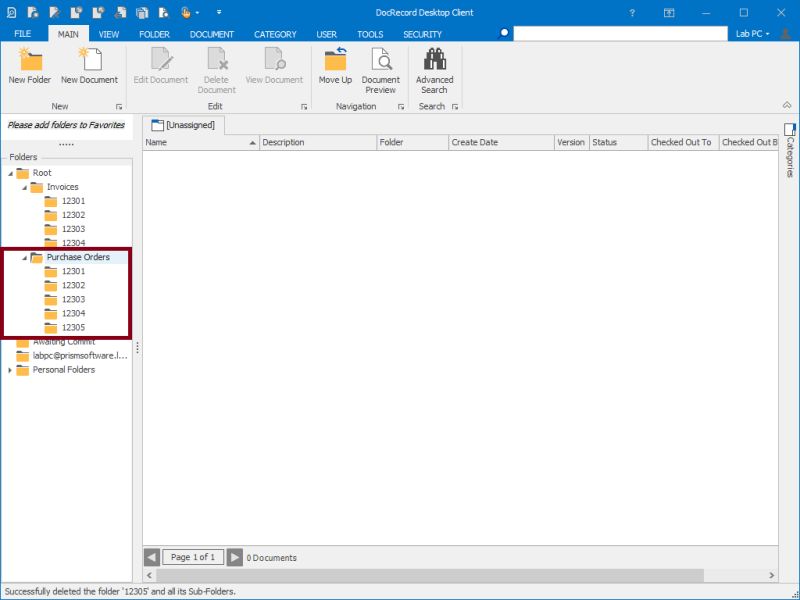The width and height of the screenshot is (800, 600).
Task: Click the hand pointer icon in the title bar
Action: [x=185, y=13]
